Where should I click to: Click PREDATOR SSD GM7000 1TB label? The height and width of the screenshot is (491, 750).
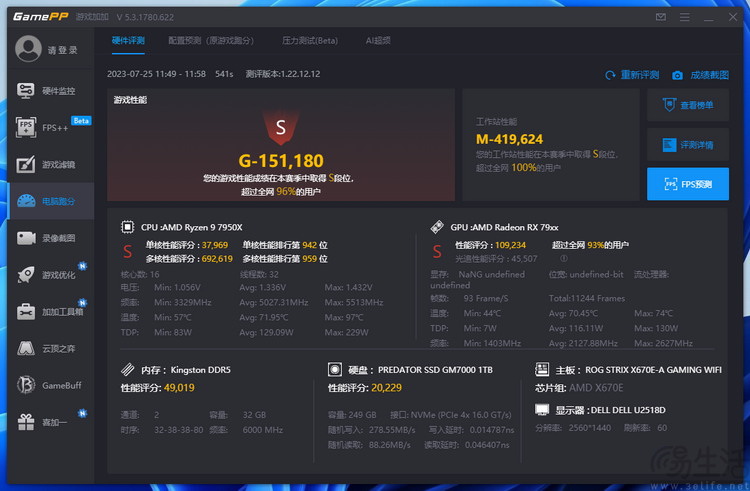435,370
